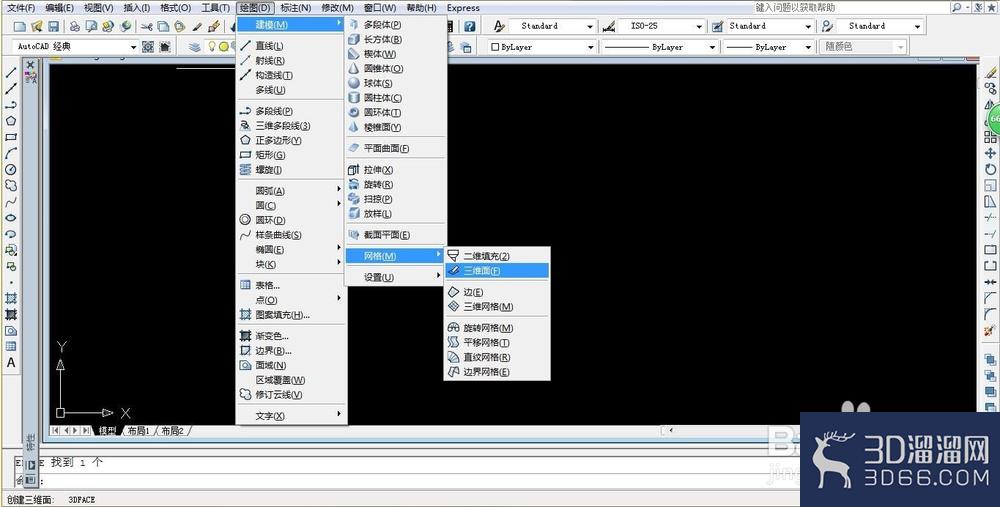Screen dimensions: 1000x507
Task: Click the Table Style icon in styles toolbar
Action: coord(718,26)
